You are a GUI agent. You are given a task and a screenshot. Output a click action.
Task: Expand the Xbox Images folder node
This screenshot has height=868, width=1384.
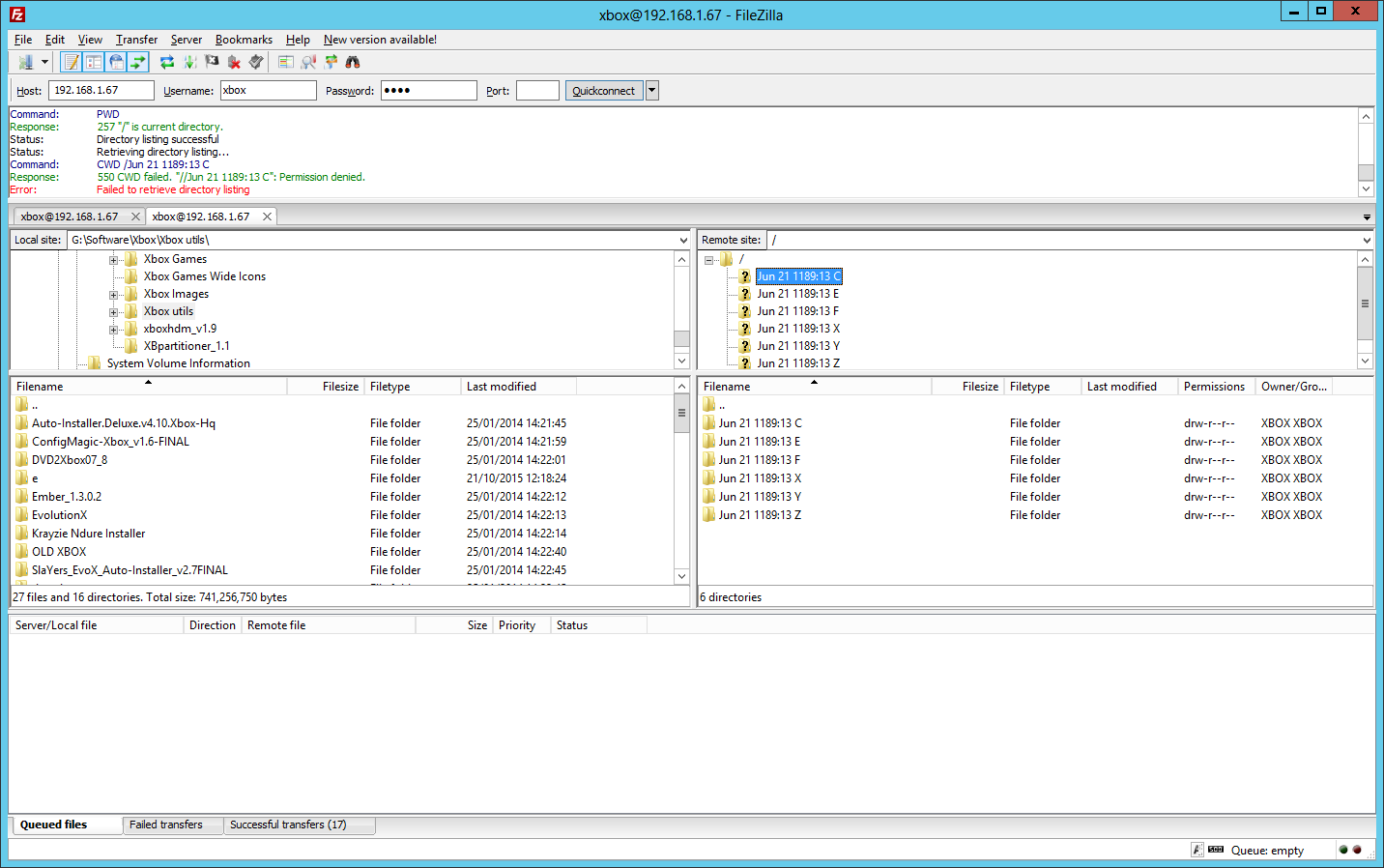[x=113, y=295]
